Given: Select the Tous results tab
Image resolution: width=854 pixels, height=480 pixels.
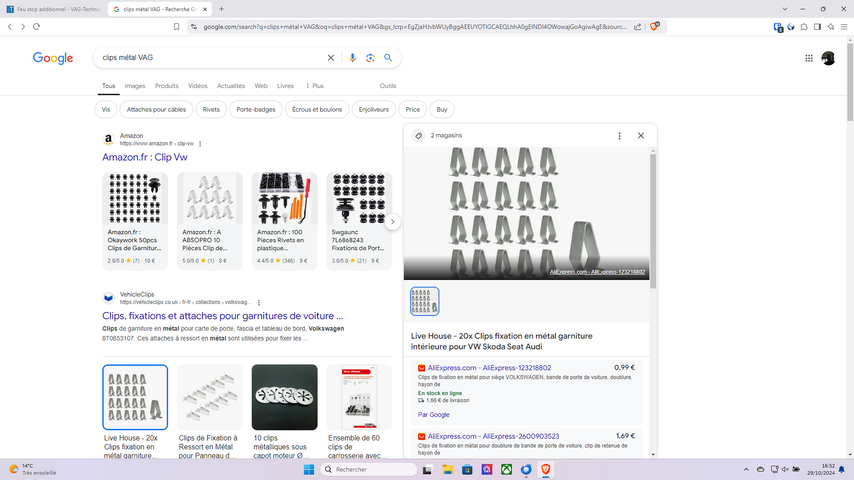Looking at the screenshot, I should [x=108, y=86].
